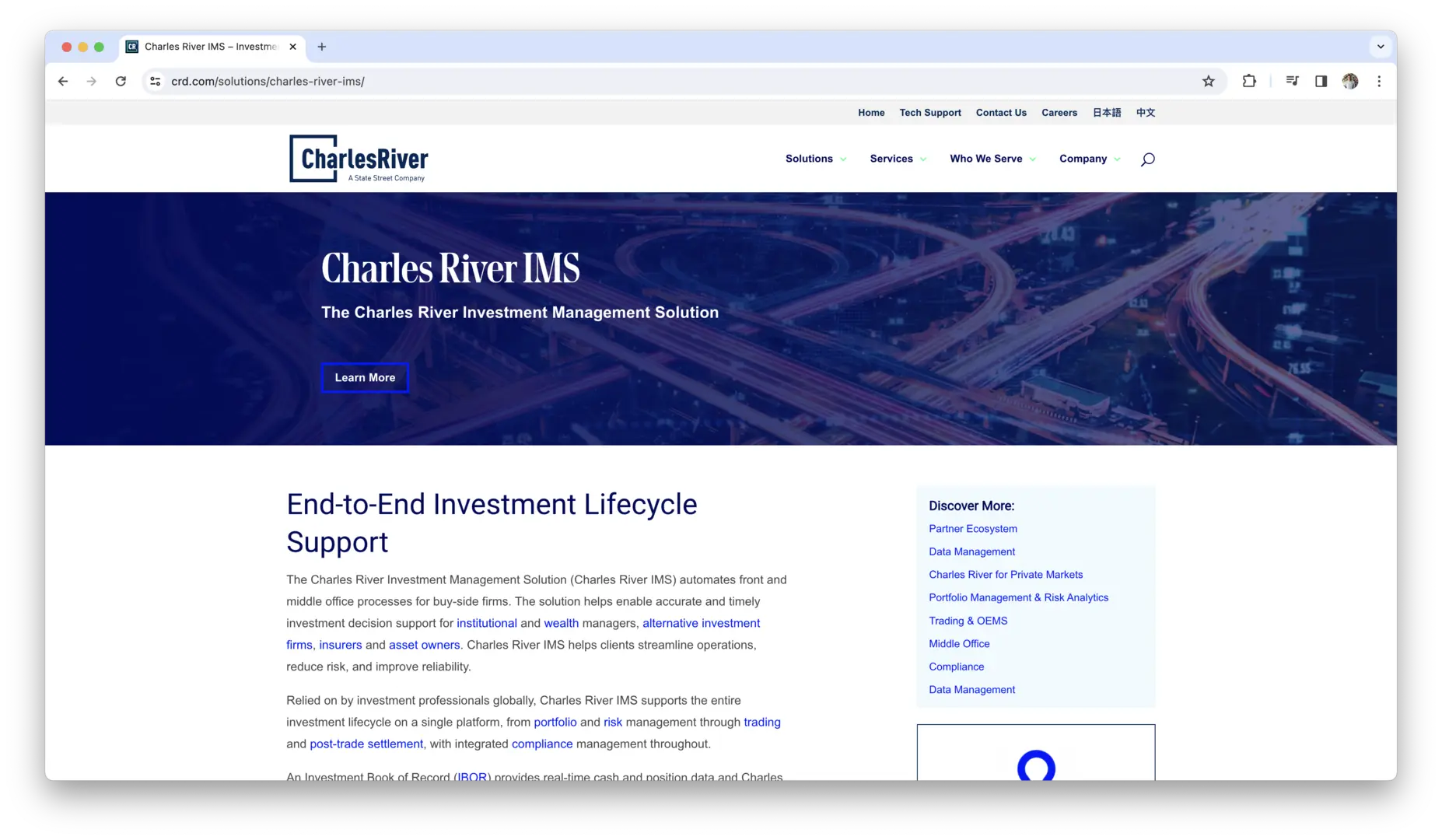The image size is (1442, 840).
Task: Click the 'Charles River IMS' hero title
Action: point(450,268)
